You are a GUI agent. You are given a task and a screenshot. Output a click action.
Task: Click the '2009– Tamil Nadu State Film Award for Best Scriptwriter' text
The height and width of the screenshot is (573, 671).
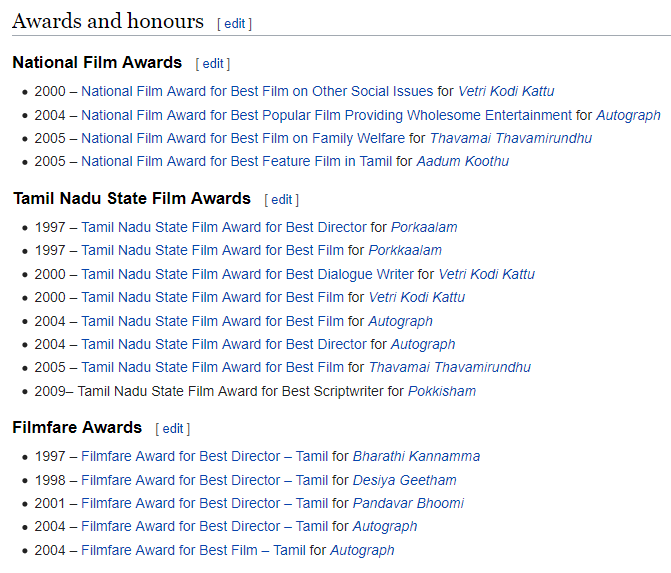[x=209, y=392]
